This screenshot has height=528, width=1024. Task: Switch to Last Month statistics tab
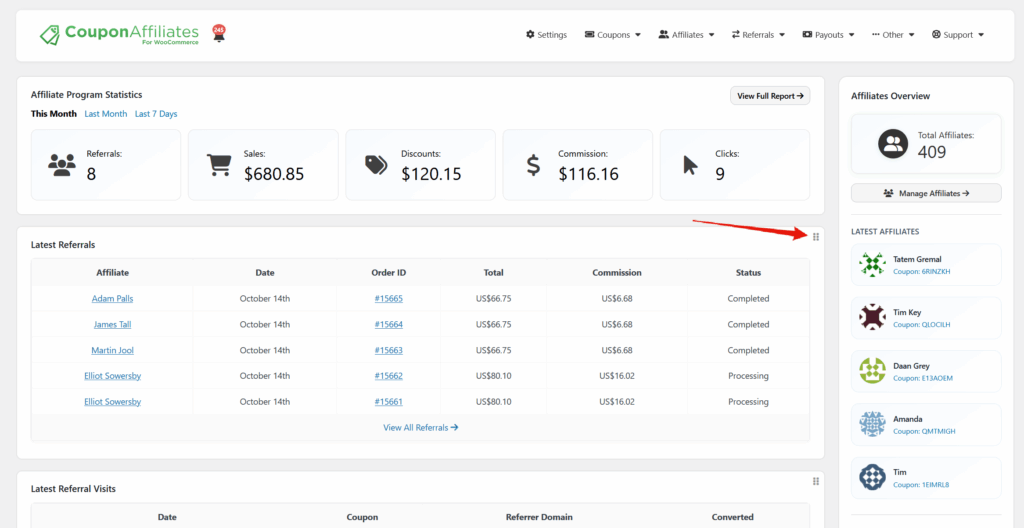[x=105, y=114]
